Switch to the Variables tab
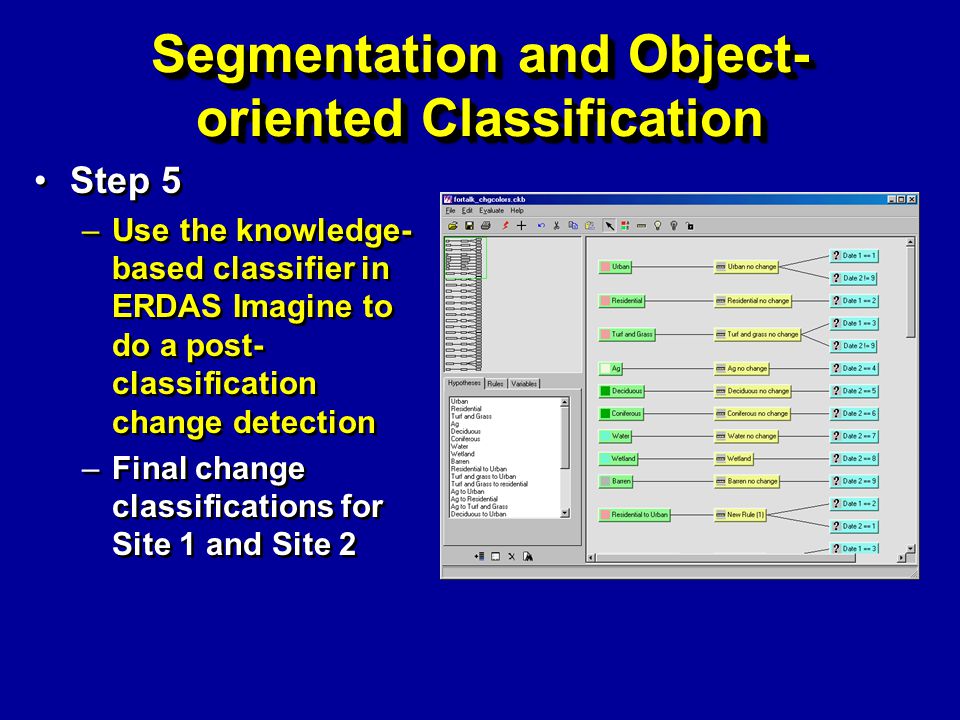Viewport: 960px width, 720px height. tap(524, 384)
